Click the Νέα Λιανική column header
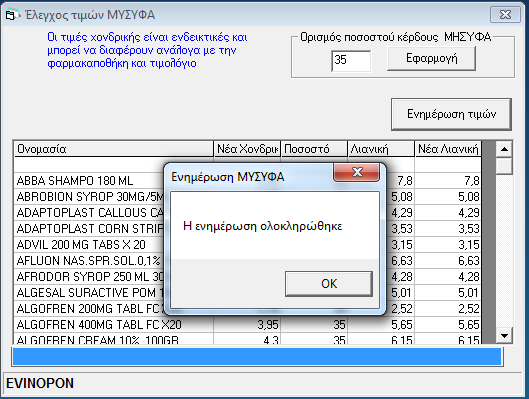This screenshot has height=399, width=529. [448, 149]
